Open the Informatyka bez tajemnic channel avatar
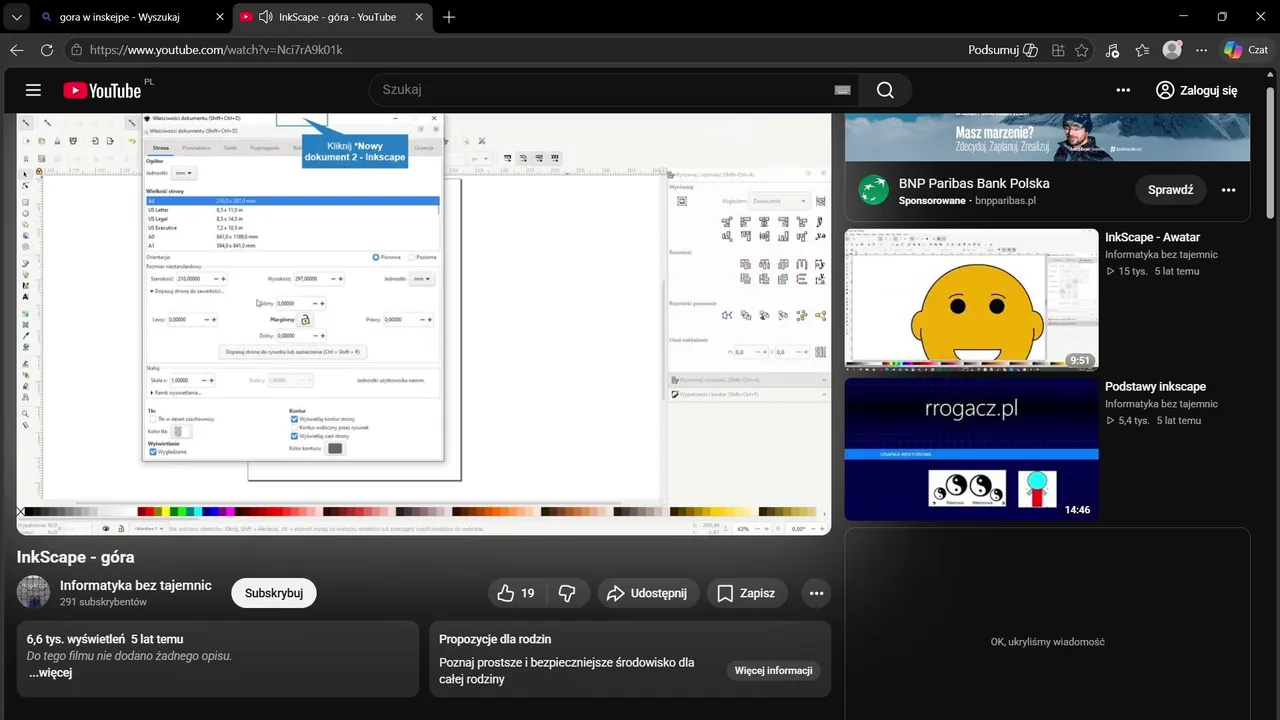1280x720 pixels. (33, 592)
